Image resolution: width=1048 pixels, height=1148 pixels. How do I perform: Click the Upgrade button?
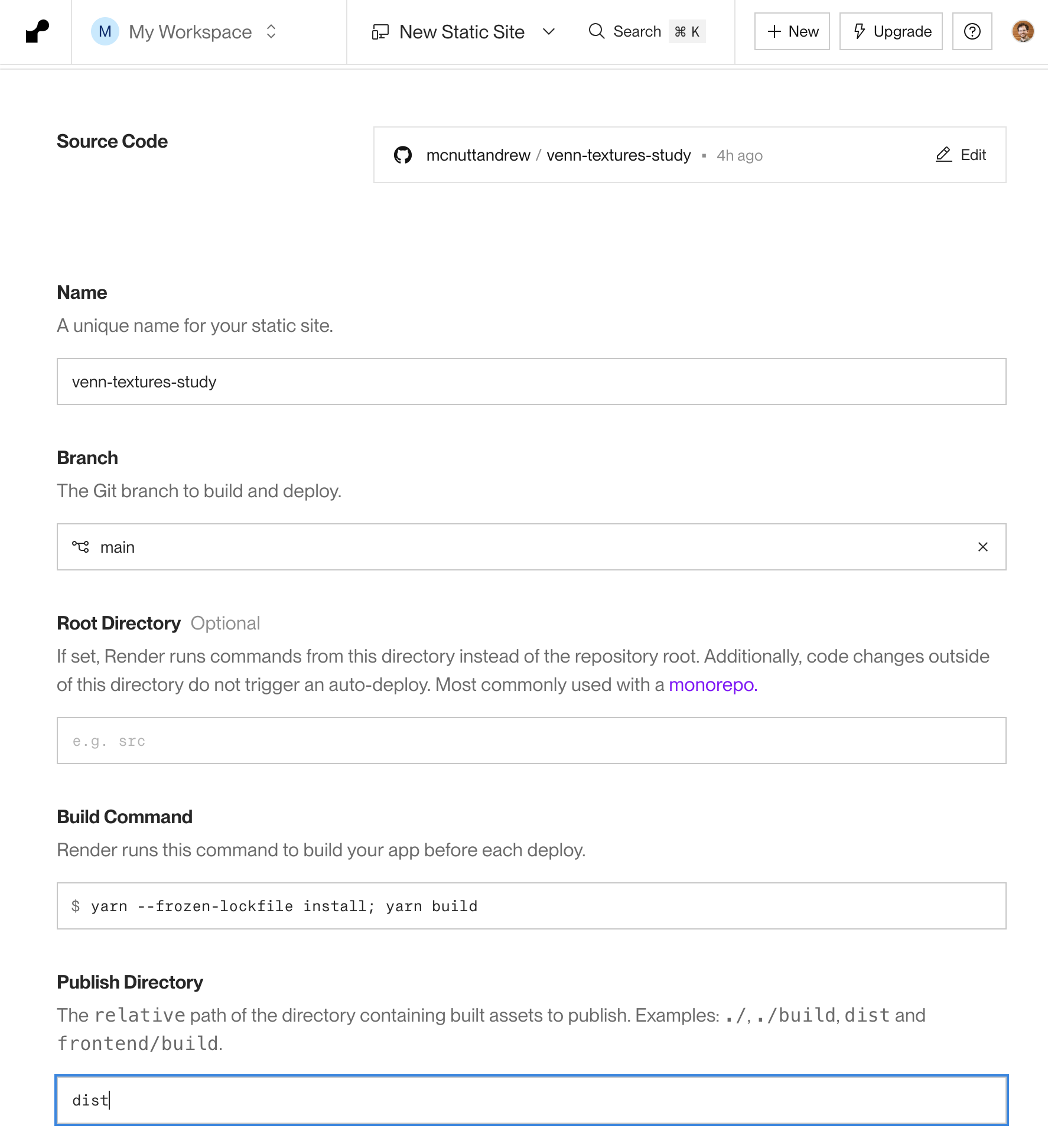(891, 31)
